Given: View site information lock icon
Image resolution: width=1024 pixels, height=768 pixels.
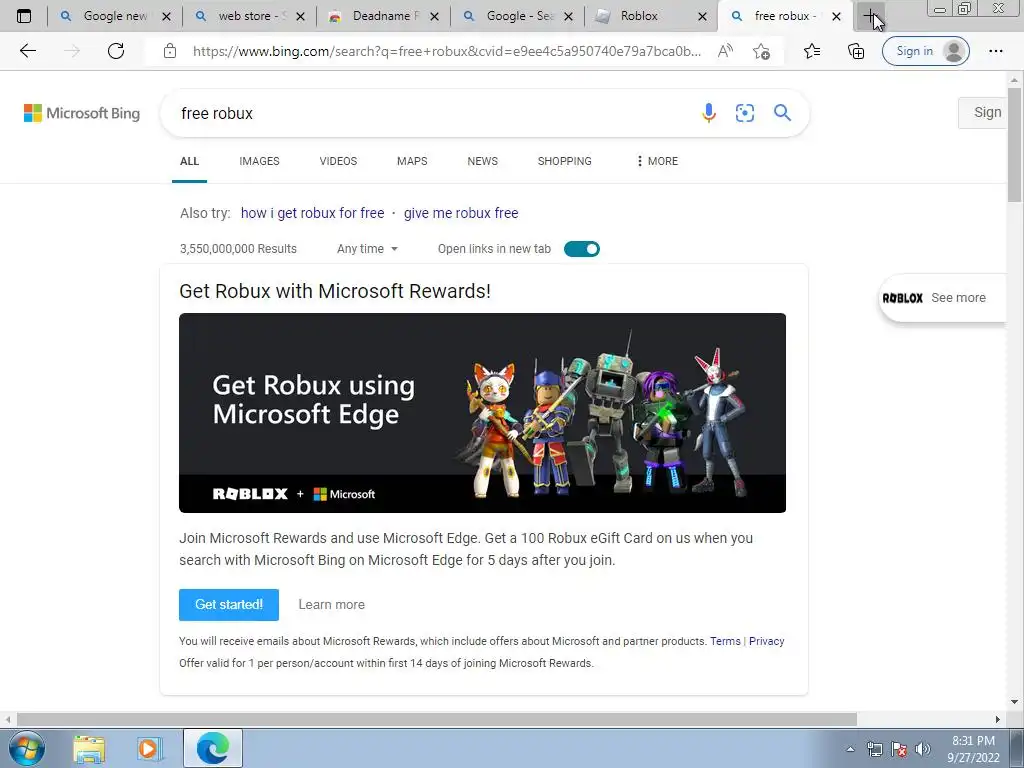Looking at the screenshot, I should tap(170, 51).
